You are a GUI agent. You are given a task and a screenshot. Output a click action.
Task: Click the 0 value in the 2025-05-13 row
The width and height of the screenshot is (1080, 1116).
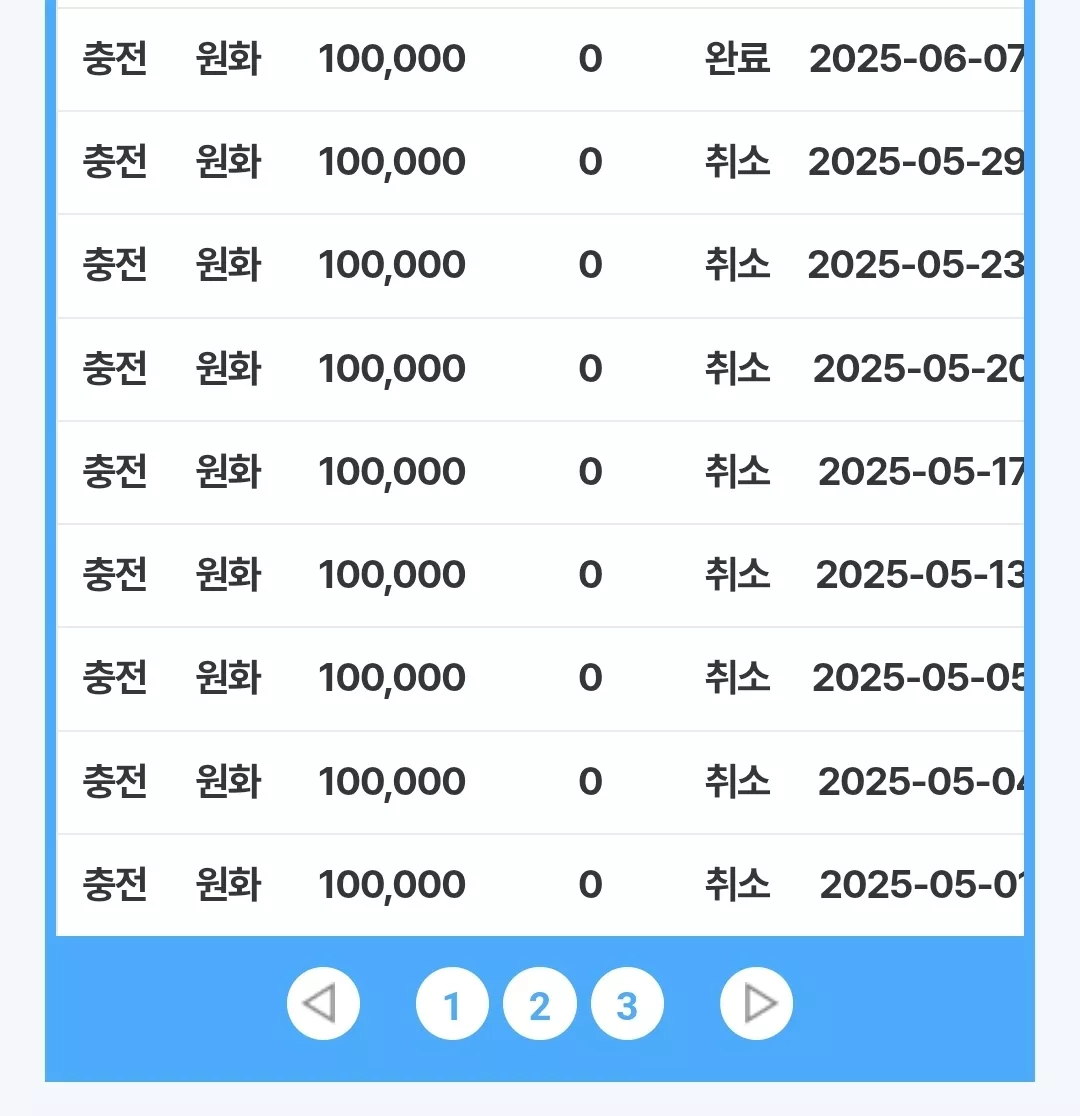pyautogui.click(x=590, y=575)
